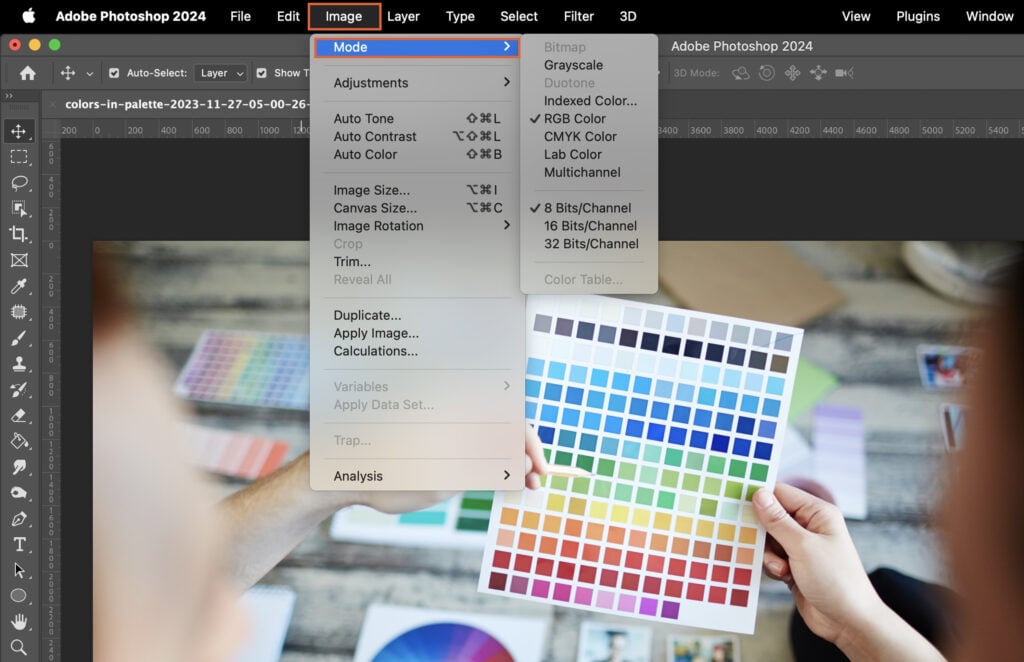Select the Type tool

pyautogui.click(x=21, y=542)
